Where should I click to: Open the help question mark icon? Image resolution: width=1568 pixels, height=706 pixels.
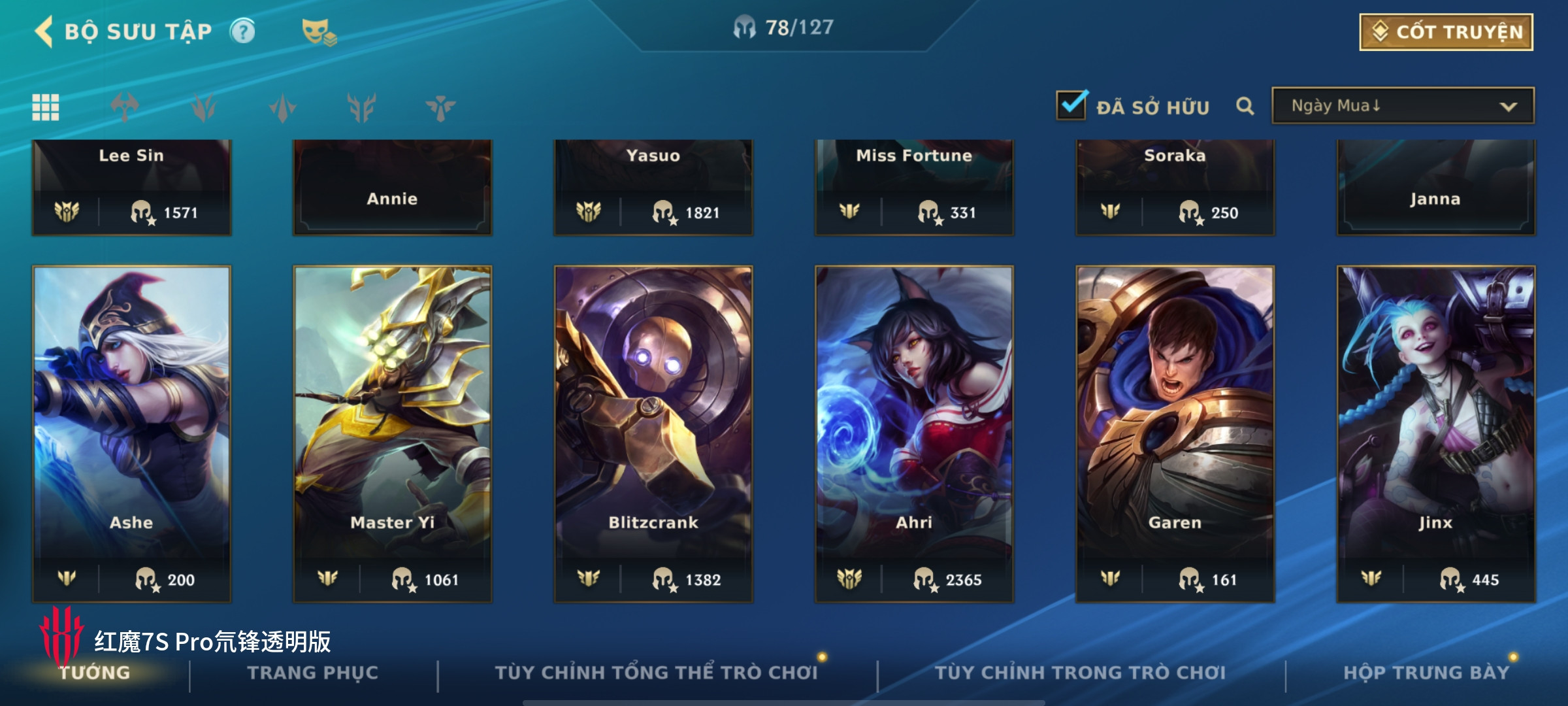coord(242,31)
